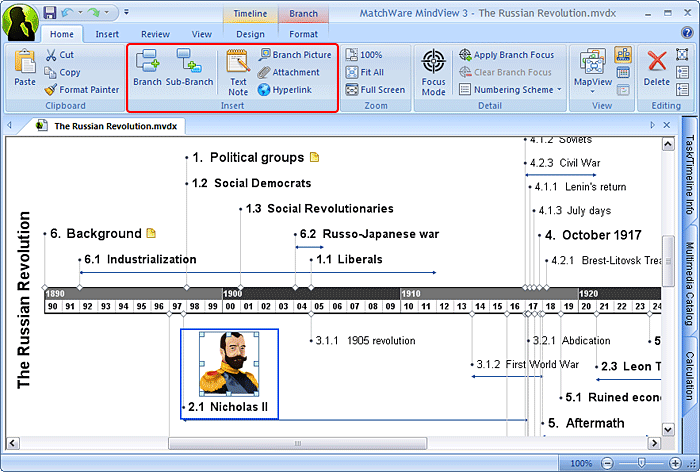Insert a Hyperlink
The width and height of the screenshot is (700, 472).
coord(285,90)
